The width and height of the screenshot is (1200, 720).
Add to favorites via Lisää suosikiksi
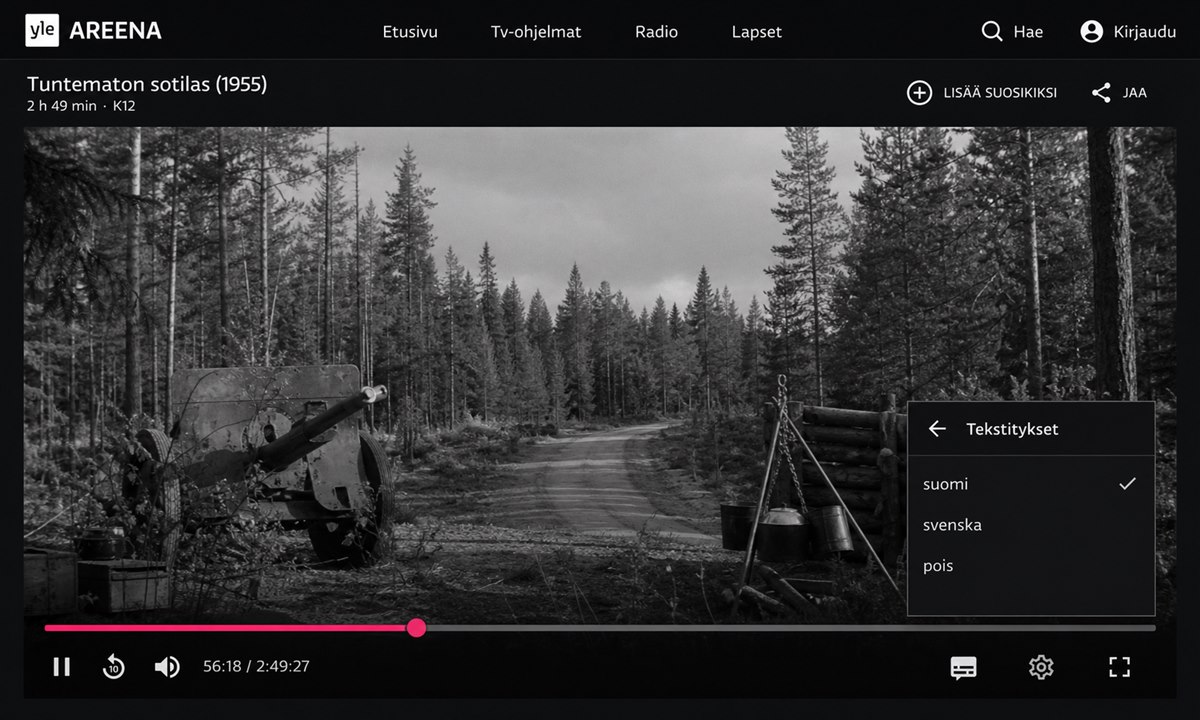pos(1000,93)
